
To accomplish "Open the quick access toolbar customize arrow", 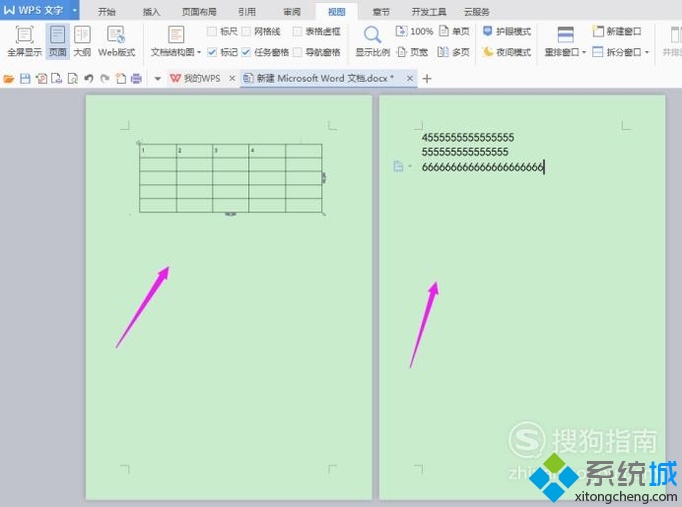I will 157,79.
